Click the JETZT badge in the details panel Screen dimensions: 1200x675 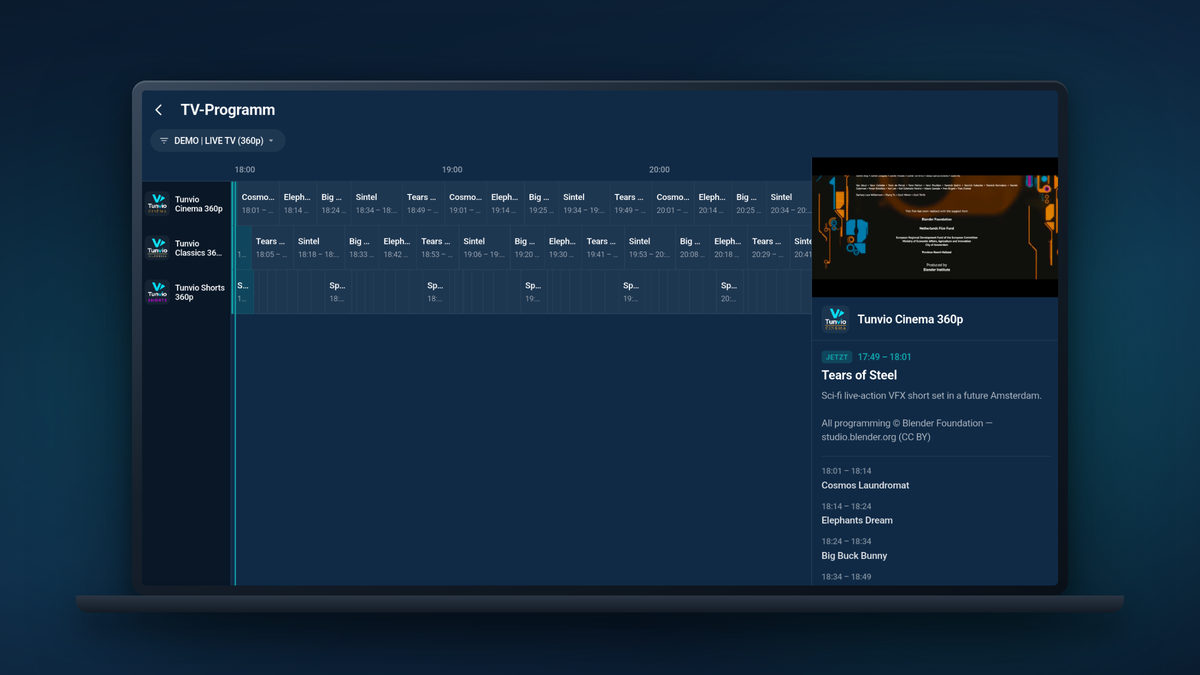point(836,357)
